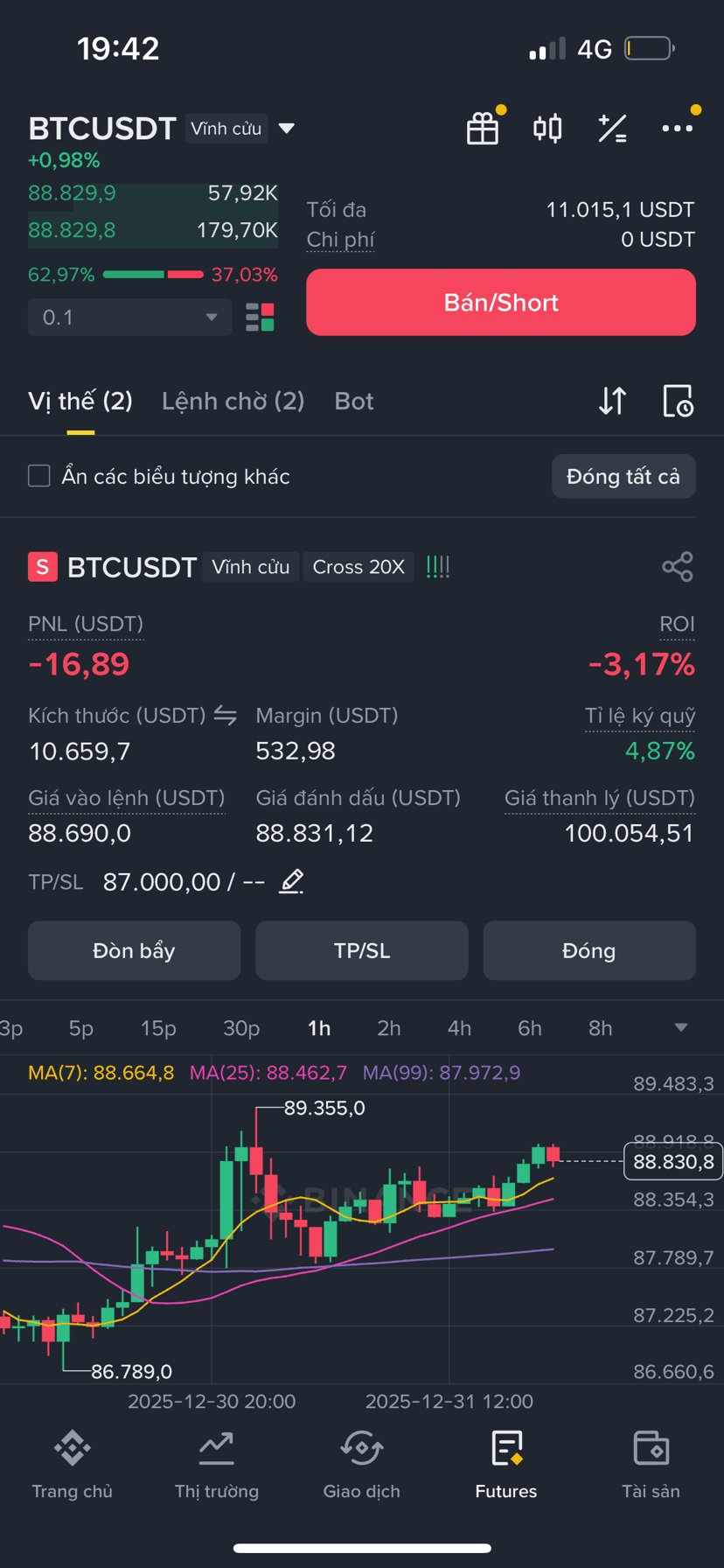Expand more chart timeframes arrow
This screenshot has height=1568, width=724.
[x=681, y=1027]
